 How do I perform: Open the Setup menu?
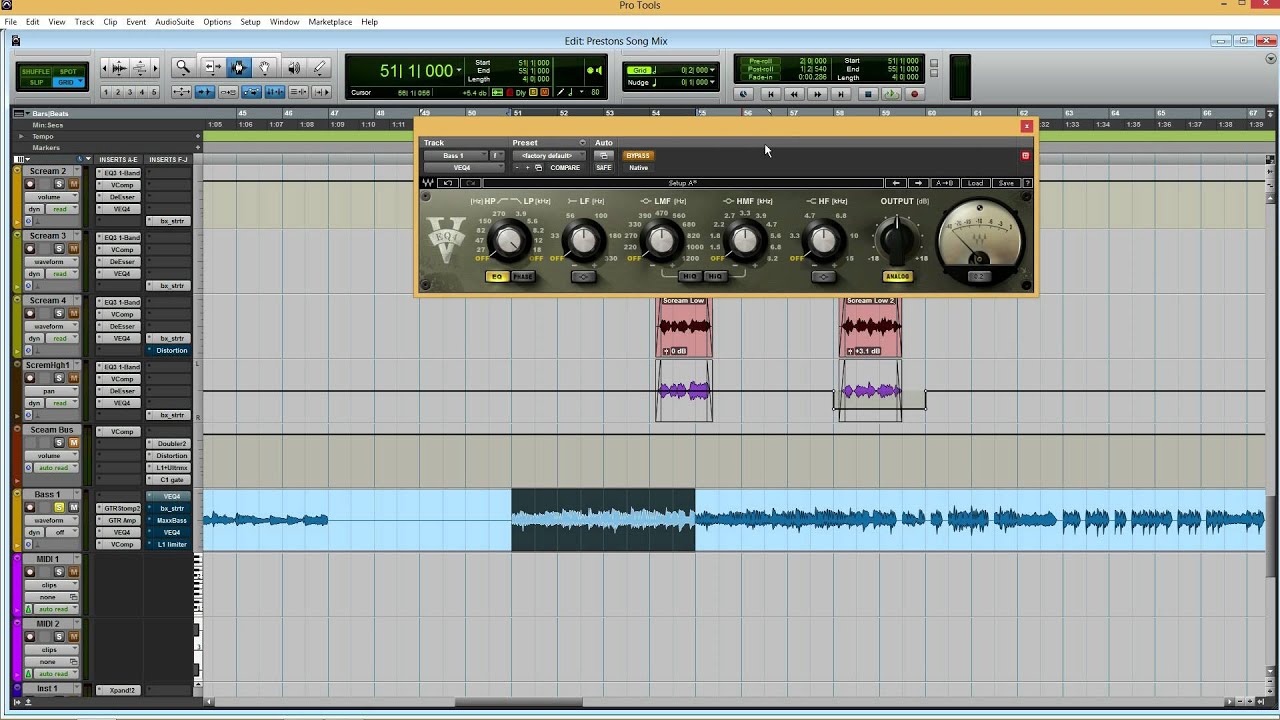coord(250,22)
